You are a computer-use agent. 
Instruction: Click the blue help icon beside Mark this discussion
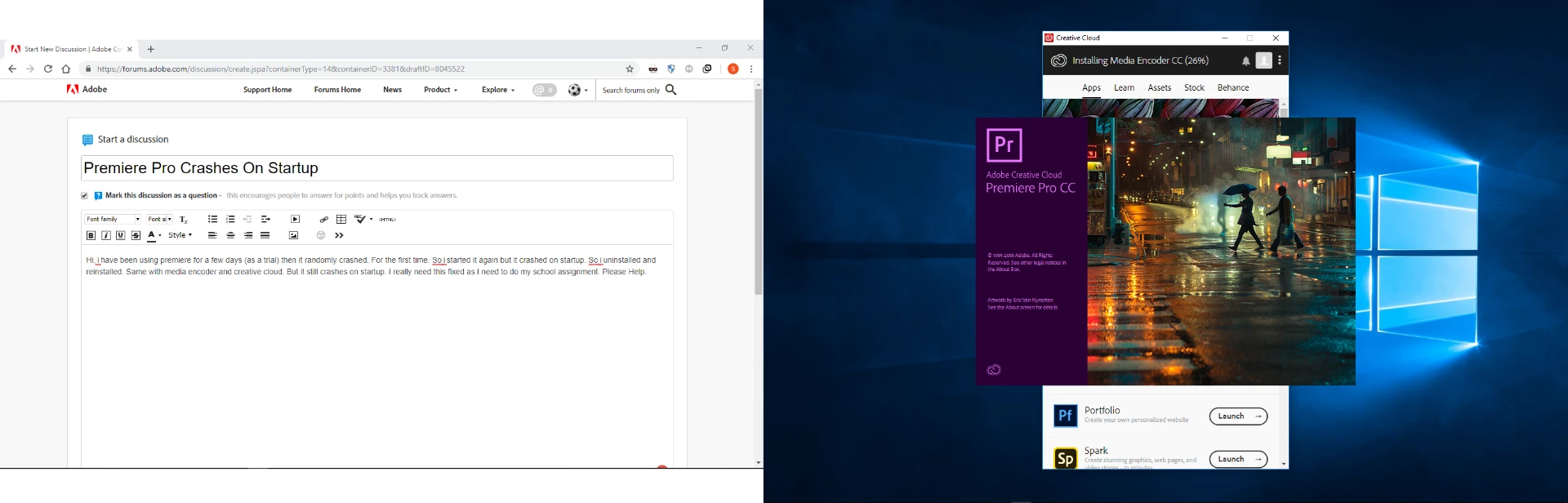98,196
